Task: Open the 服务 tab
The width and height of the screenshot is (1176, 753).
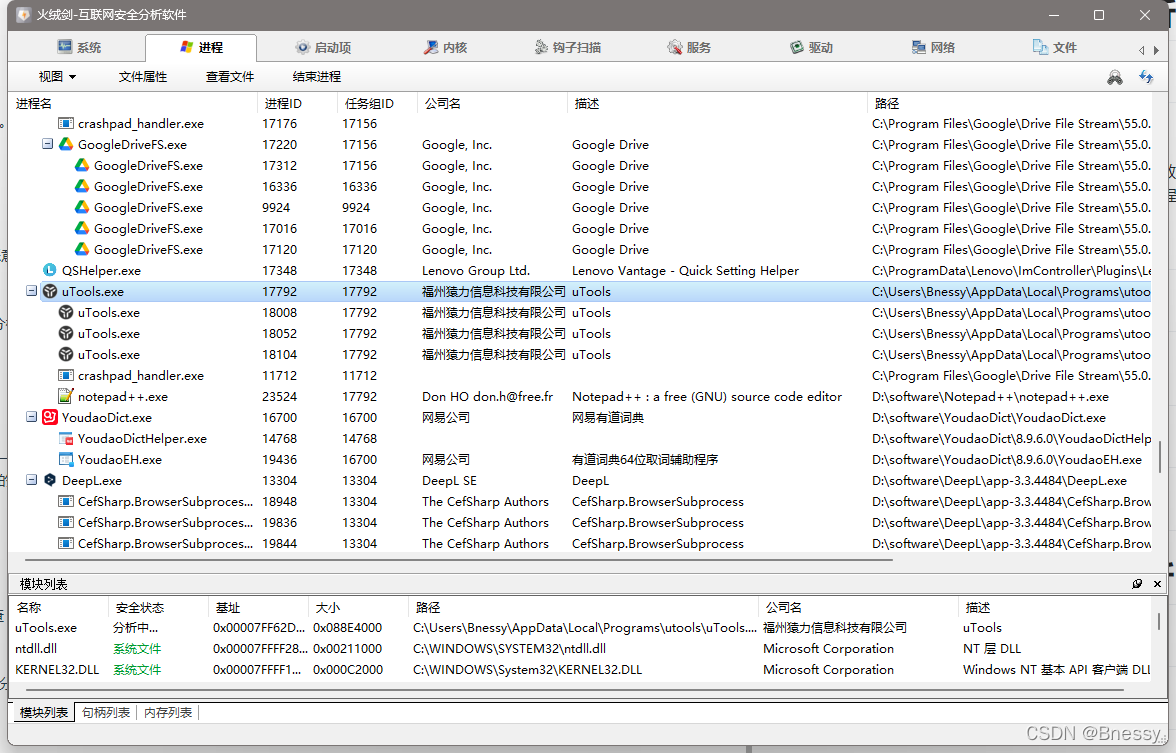Action: pos(689,47)
